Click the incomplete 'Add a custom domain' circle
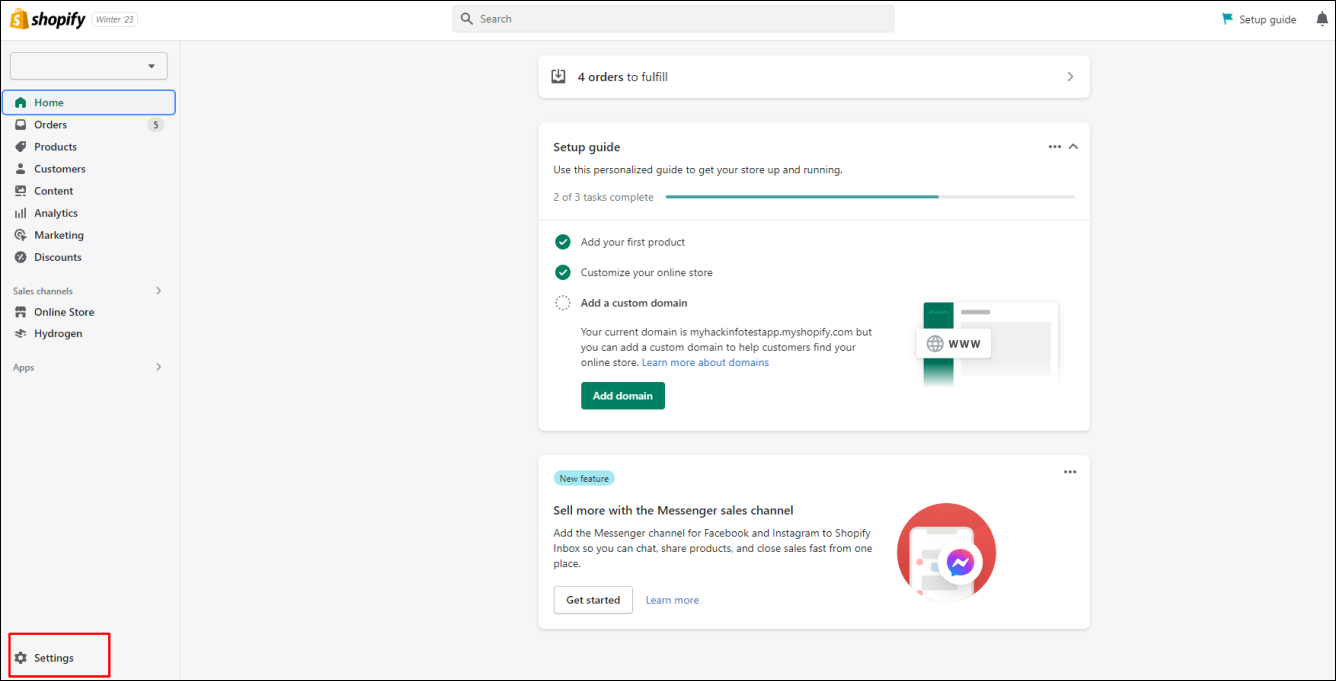The width and height of the screenshot is (1336, 681). [x=563, y=303]
